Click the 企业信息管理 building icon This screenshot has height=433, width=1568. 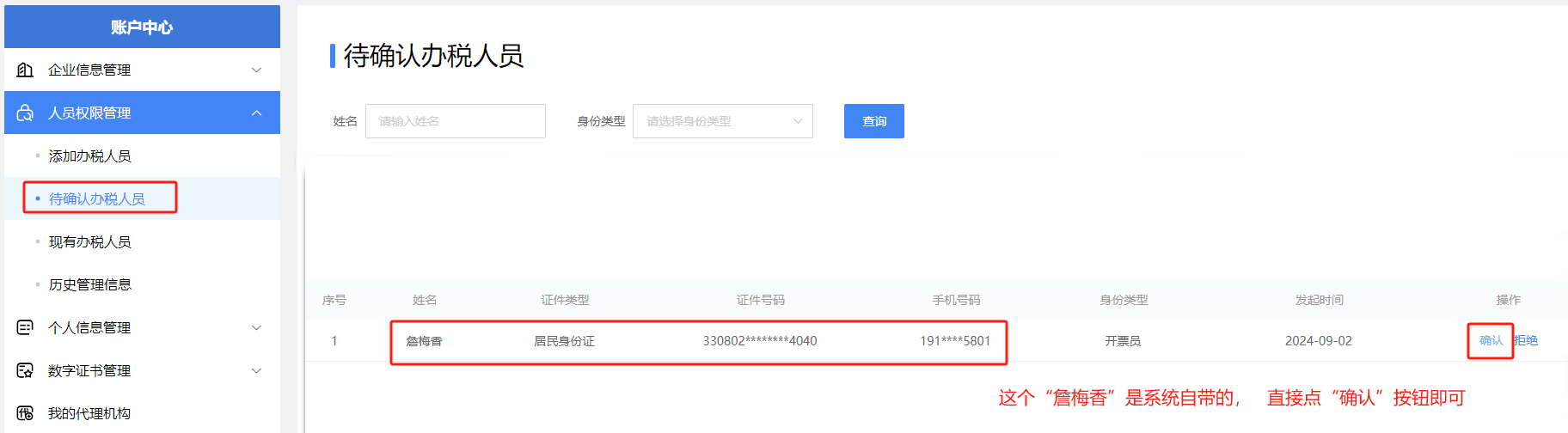coord(26,70)
